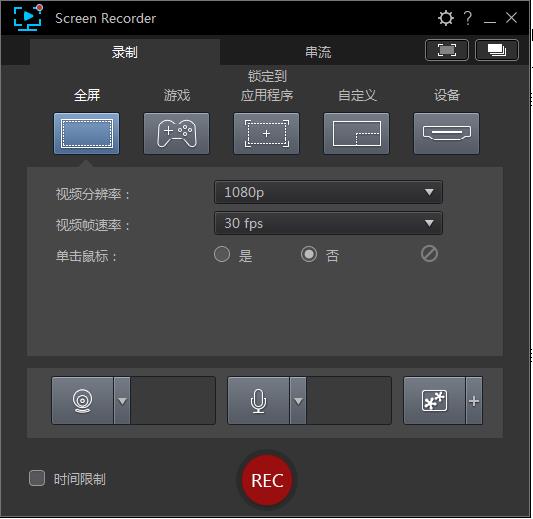
Task: Click the 锁定到 应用程序 label text
Action: pyautogui.click(x=267, y=86)
